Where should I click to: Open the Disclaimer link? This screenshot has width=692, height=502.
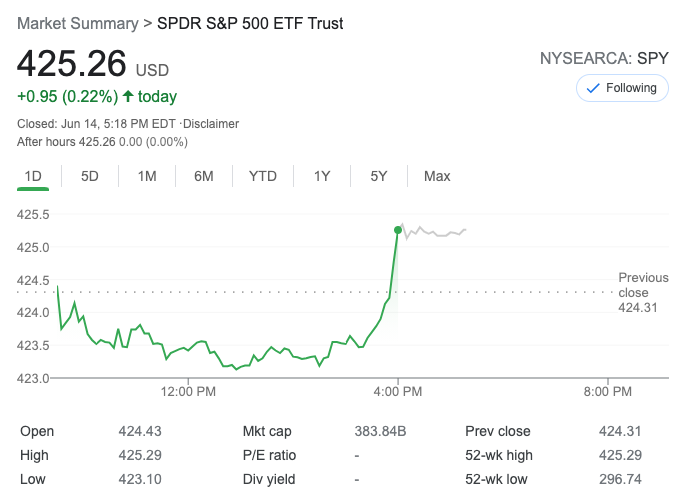(210, 124)
